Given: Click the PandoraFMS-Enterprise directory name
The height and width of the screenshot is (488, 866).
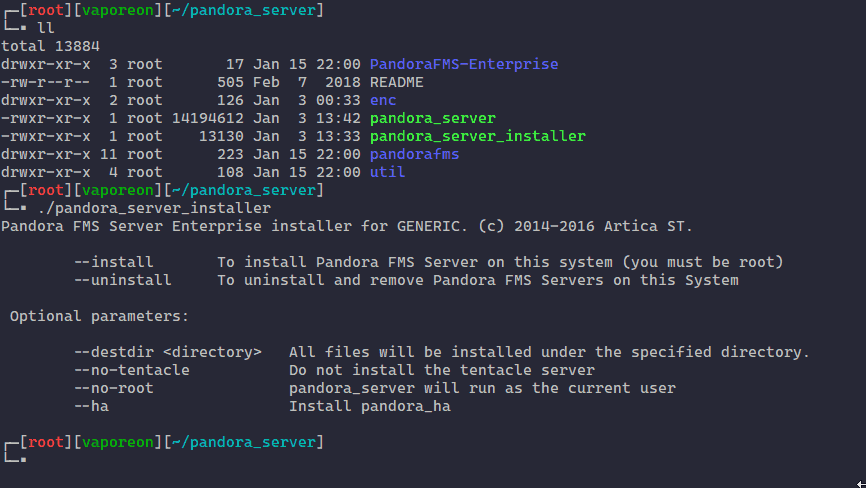Looking at the screenshot, I should tap(464, 64).
